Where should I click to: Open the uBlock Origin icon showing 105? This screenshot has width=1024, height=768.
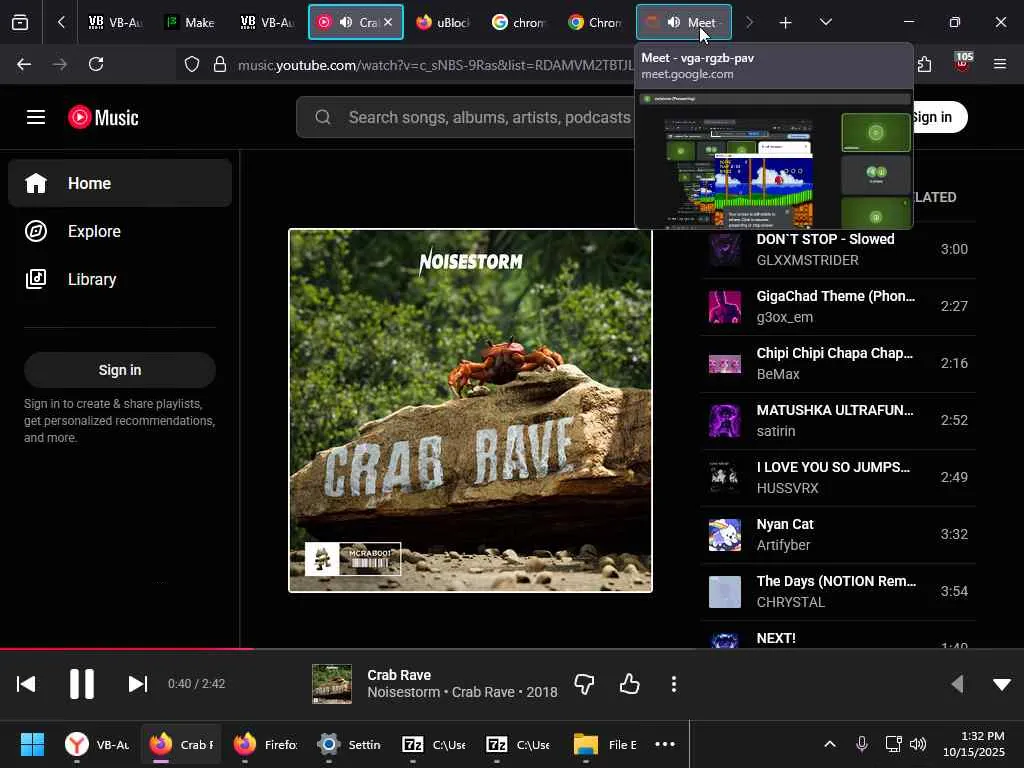(x=963, y=63)
